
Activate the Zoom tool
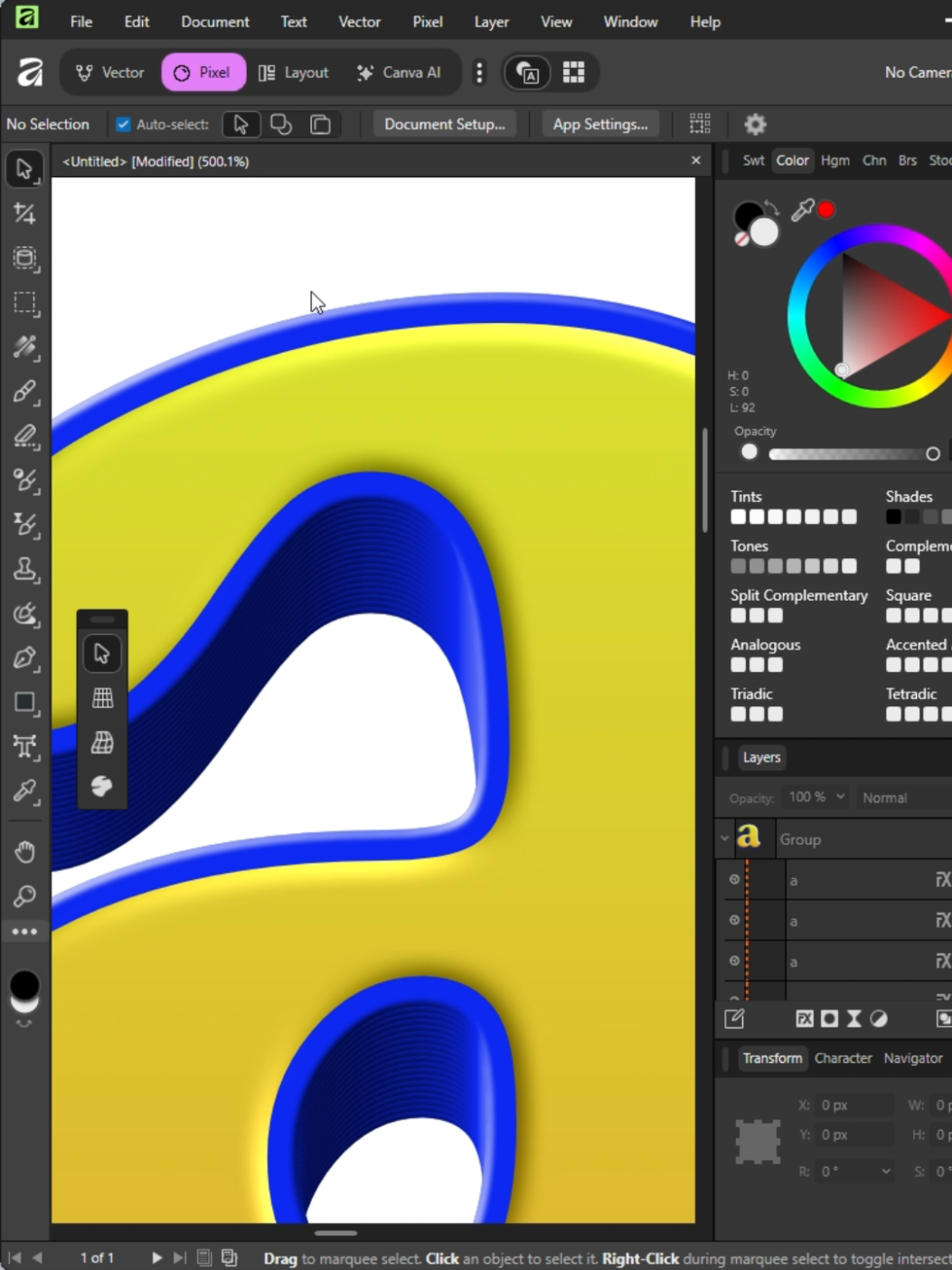point(24,896)
